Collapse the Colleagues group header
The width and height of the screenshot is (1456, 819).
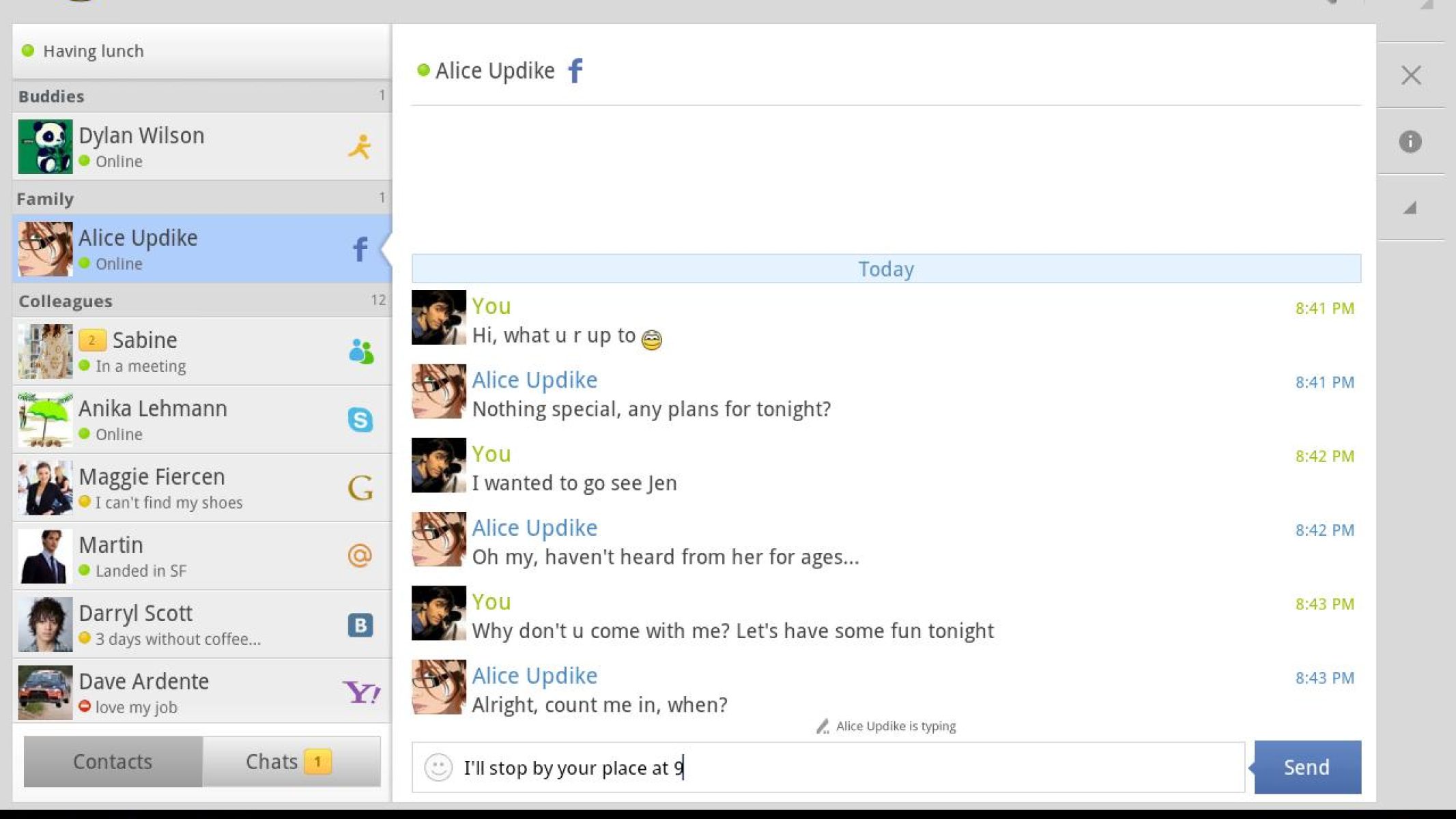pos(201,301)
